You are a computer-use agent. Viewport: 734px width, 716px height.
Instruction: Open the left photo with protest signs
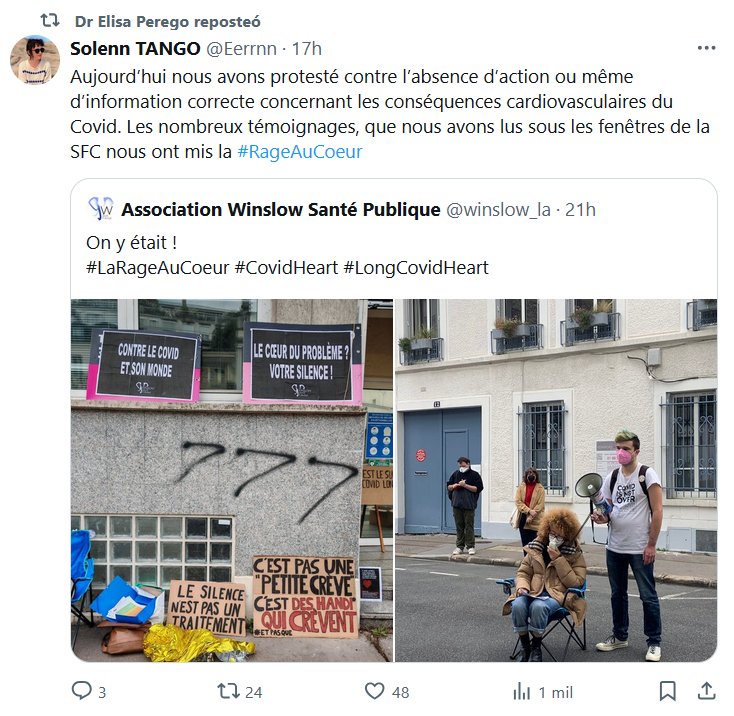coord(232,480)
